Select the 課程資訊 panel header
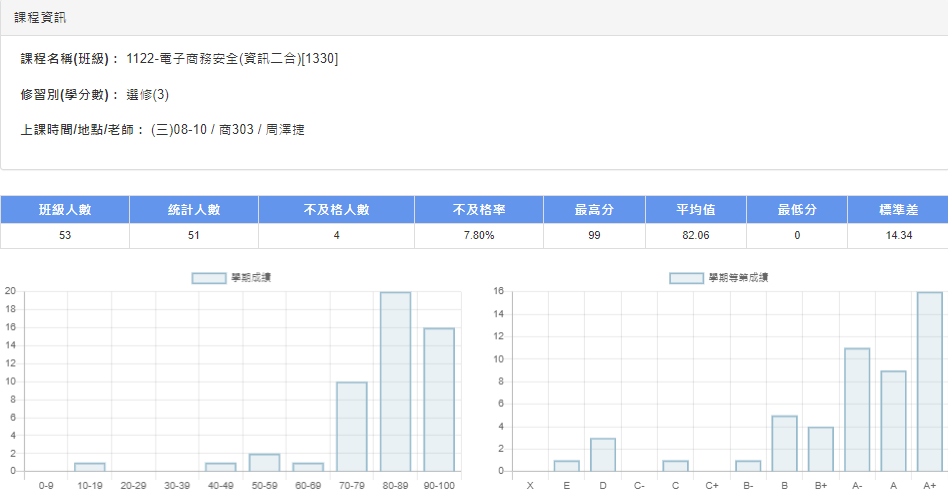The width and height of the screenshot is (948, 492). pos(474,18)
